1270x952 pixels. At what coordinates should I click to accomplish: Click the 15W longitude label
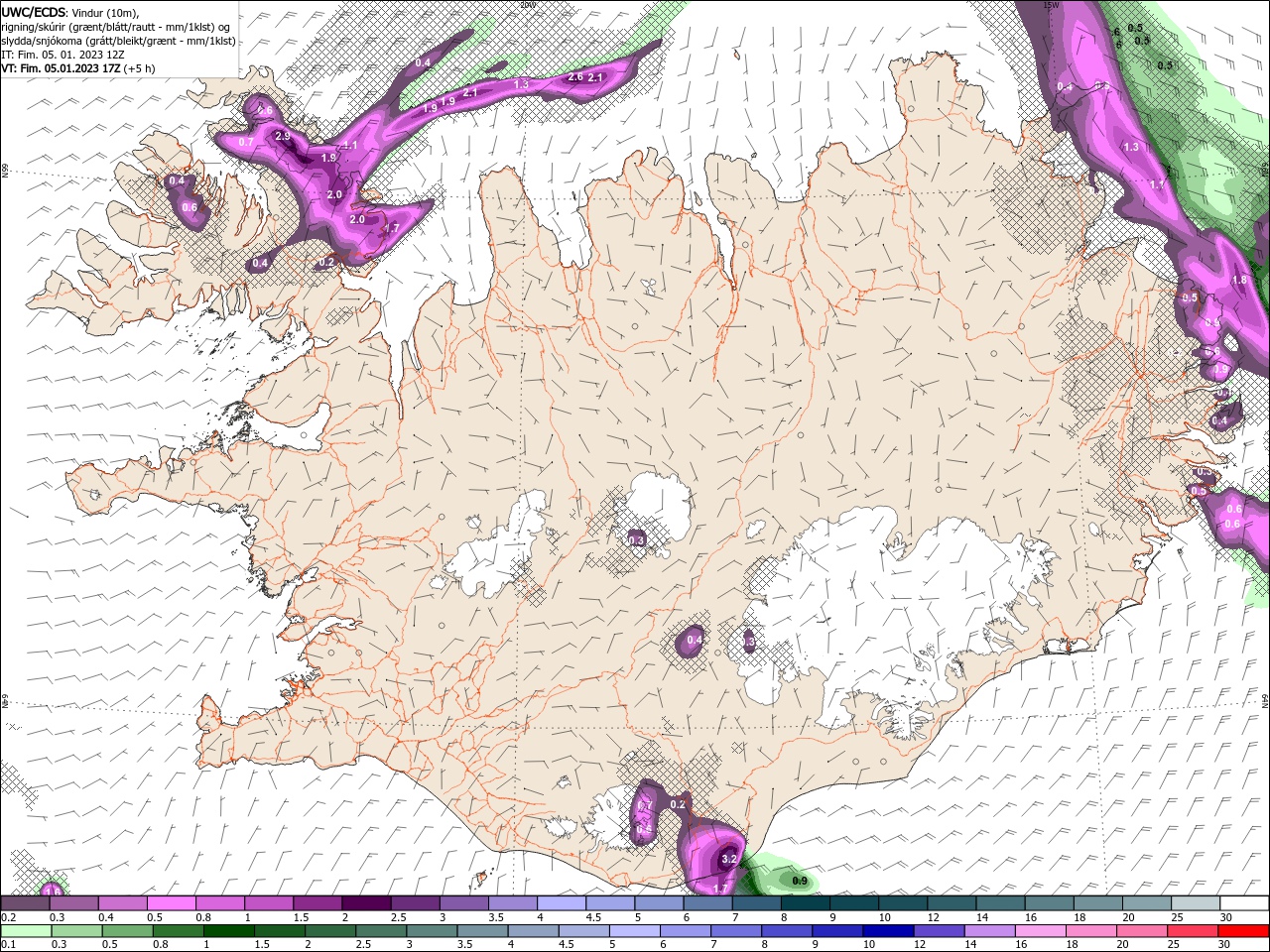(1052, 5)
